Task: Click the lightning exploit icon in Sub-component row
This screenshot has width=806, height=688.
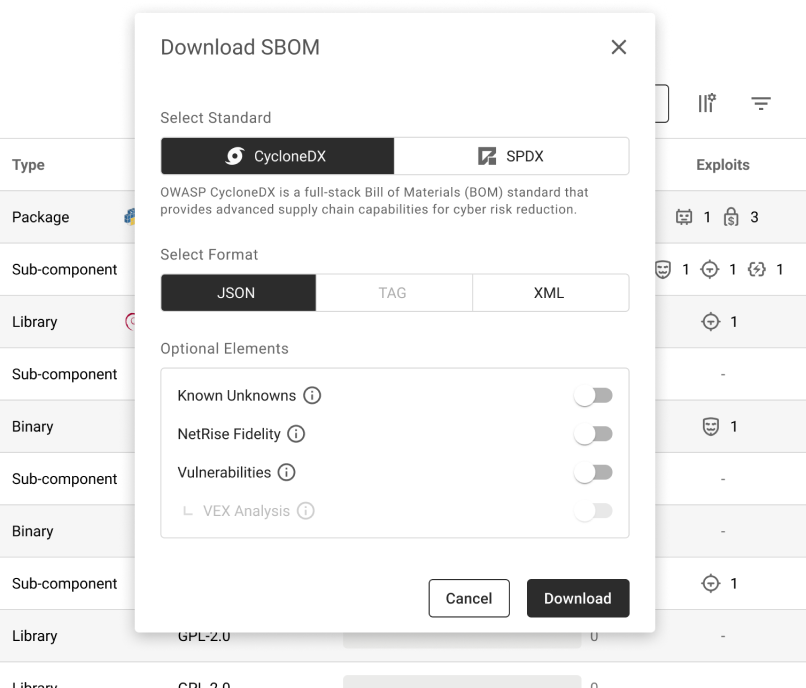Action: [x=757, y=269]
